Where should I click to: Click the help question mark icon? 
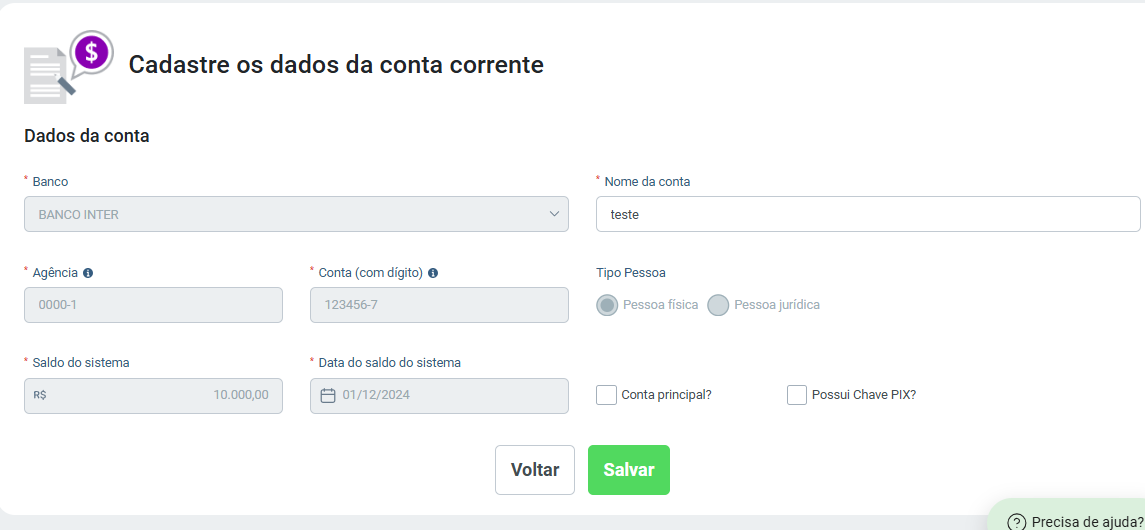[x=1016, y=522]
